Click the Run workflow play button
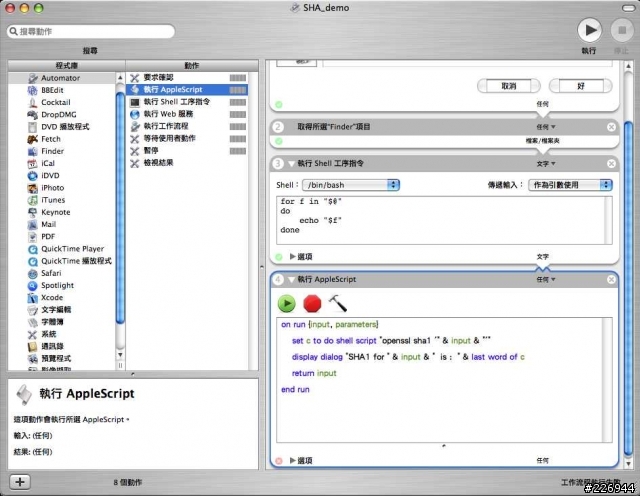This screenshot has height=496, width=640. pos(589,30)
